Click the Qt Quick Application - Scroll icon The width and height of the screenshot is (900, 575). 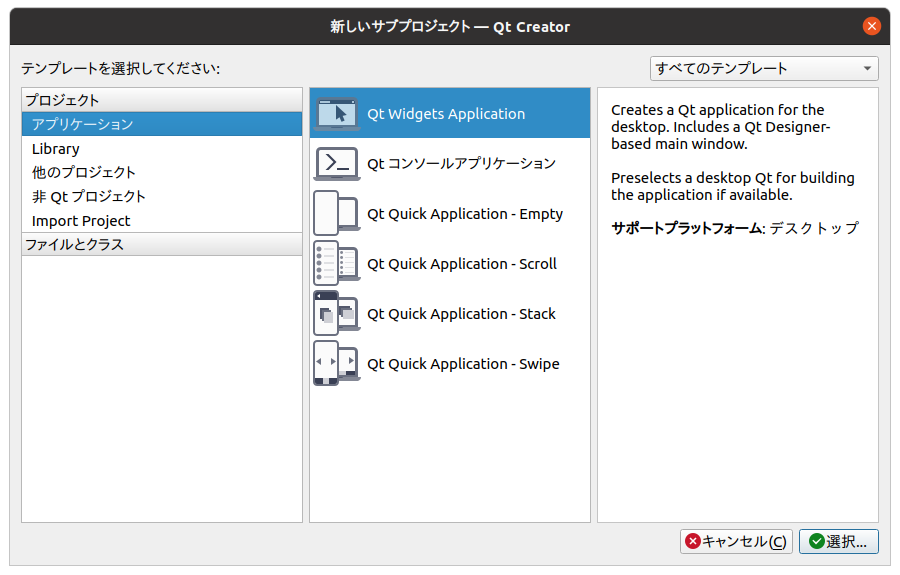coord(337,263)
